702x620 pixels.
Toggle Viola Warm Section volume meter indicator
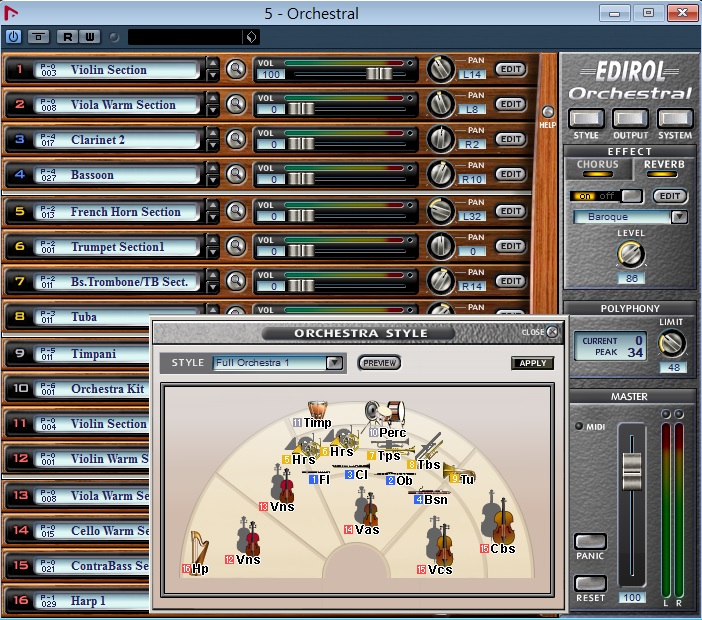pos(410,98)
